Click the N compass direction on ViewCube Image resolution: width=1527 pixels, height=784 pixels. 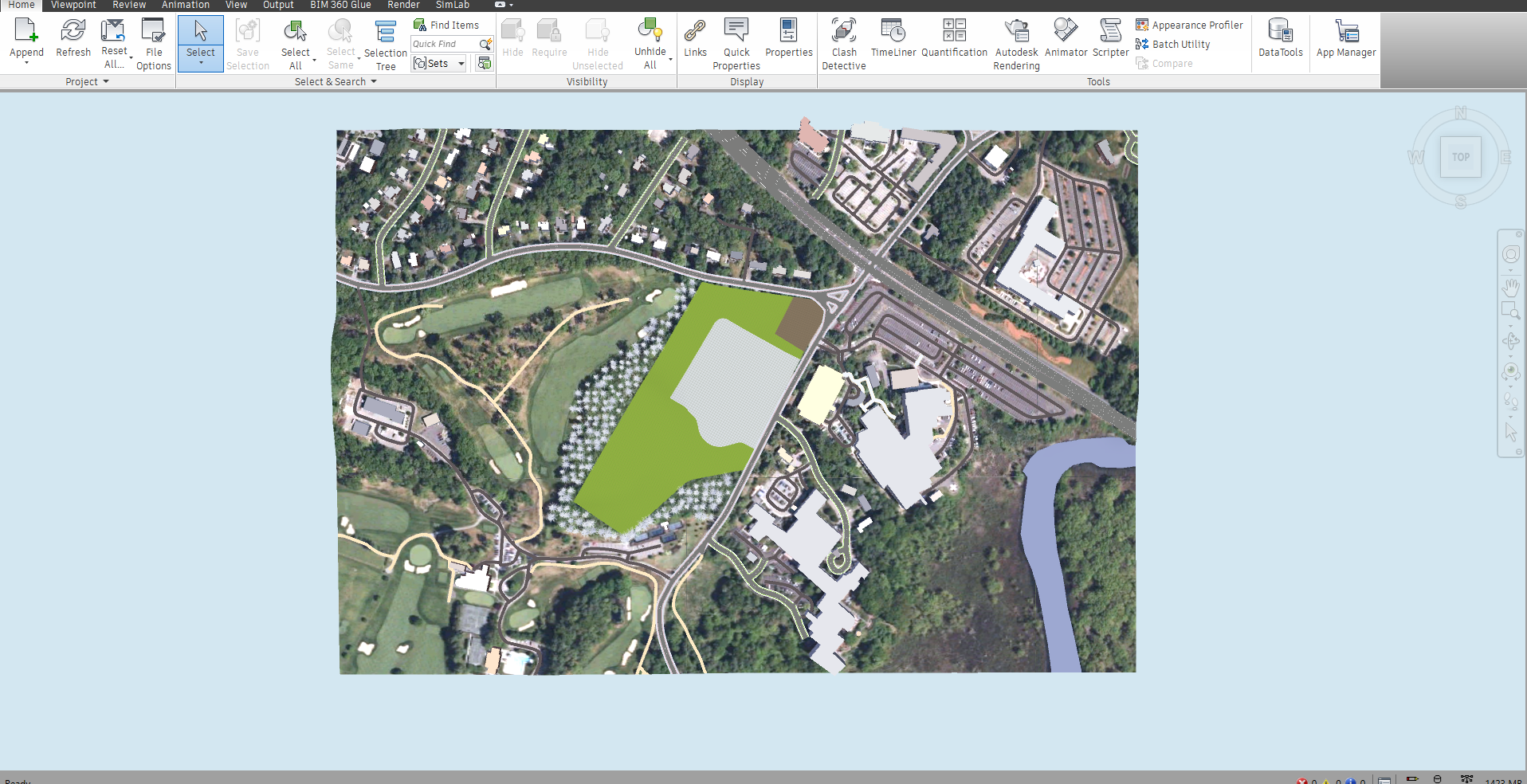[x=1461, y=113]
